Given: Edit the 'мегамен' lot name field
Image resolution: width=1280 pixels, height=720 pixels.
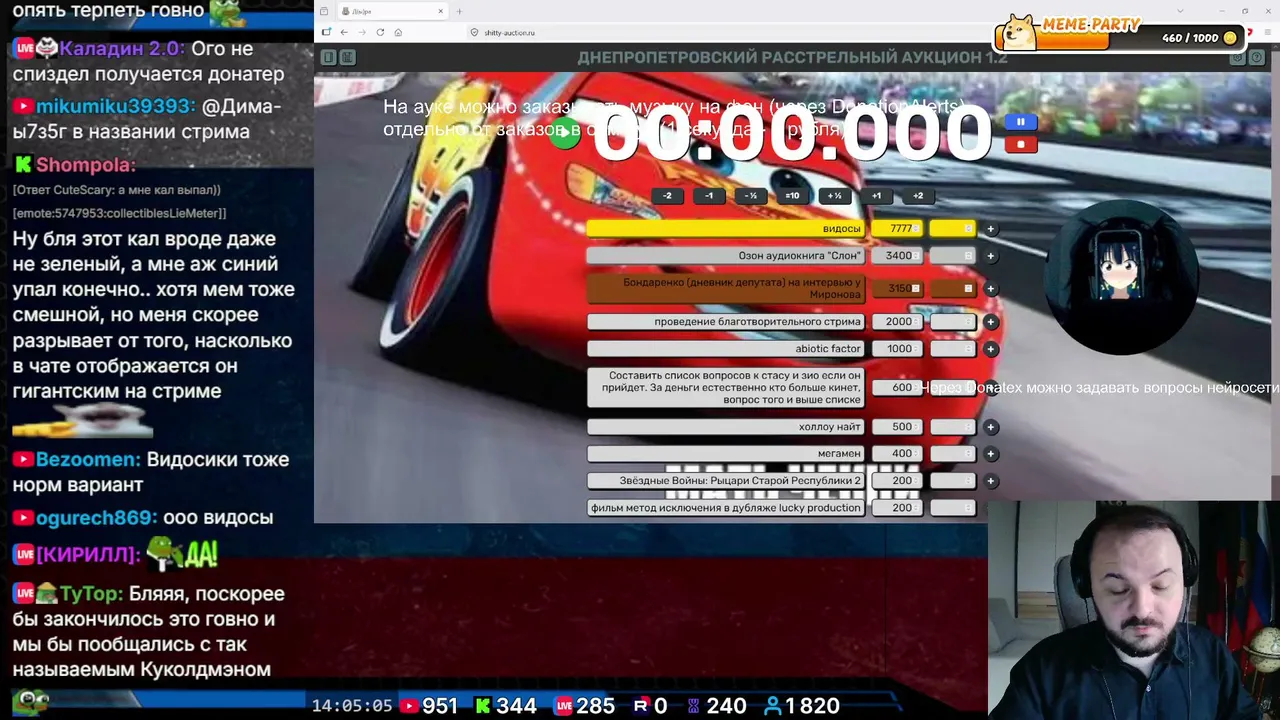Looking at the screenshot, I should click(726, 454).
